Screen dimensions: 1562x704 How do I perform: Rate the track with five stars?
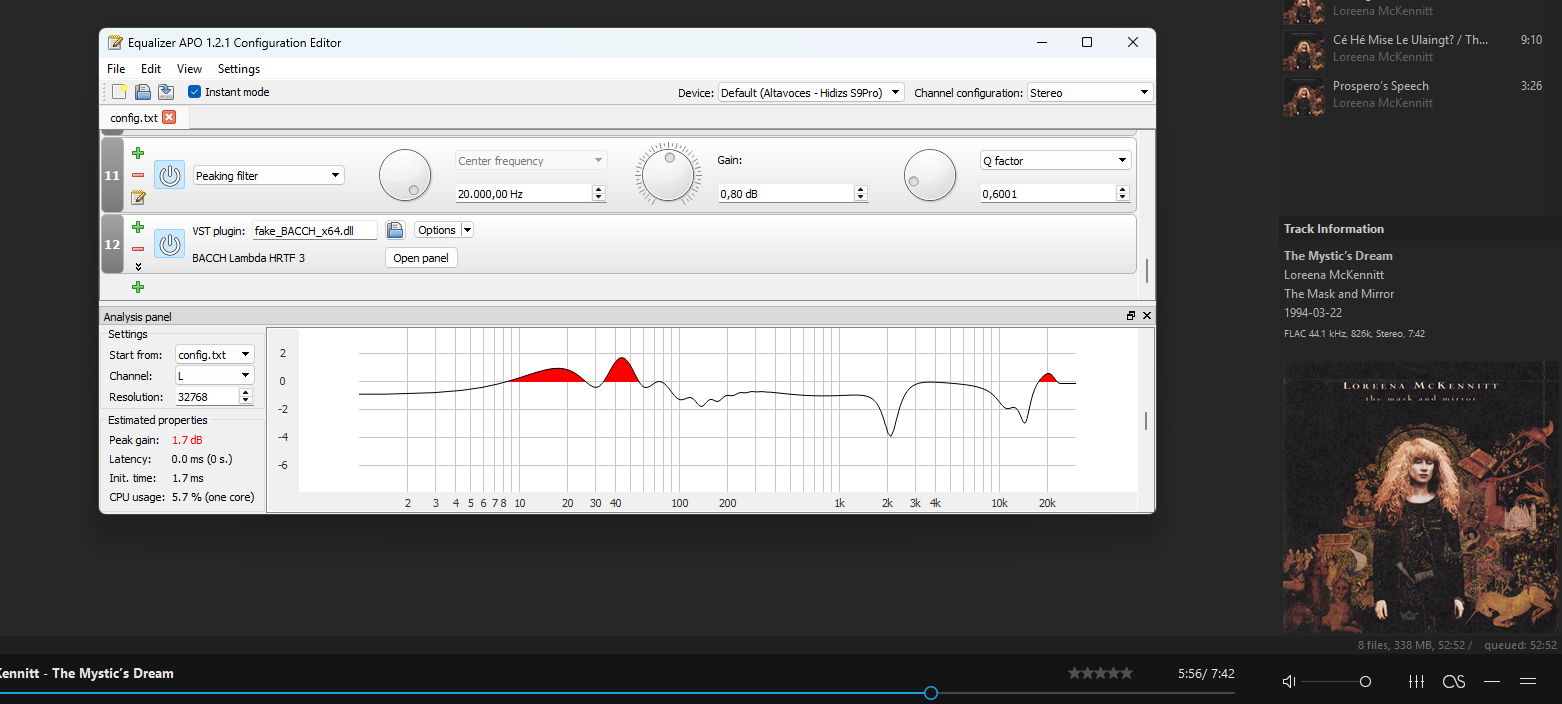[1127, 673]
